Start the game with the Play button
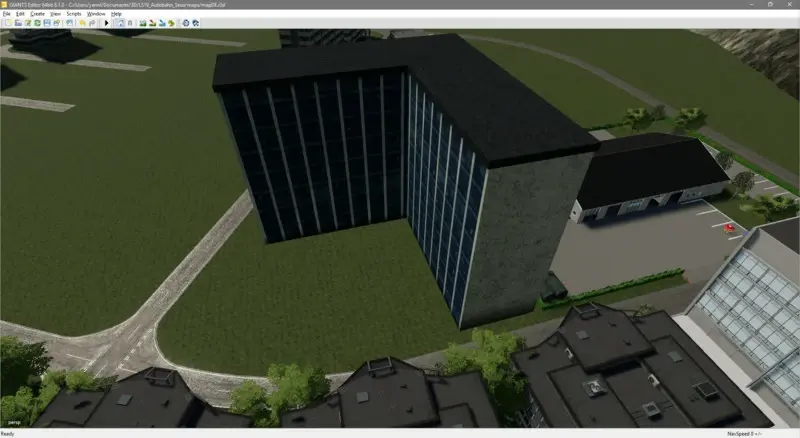 point(107,23)
